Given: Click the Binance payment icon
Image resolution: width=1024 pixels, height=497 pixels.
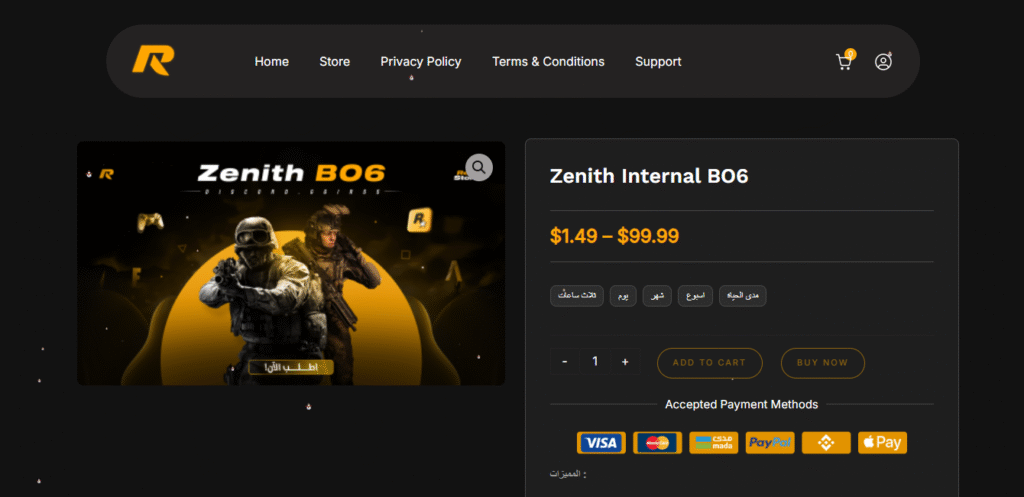Looking at the screenshot, I should click(x=826, y=443).
